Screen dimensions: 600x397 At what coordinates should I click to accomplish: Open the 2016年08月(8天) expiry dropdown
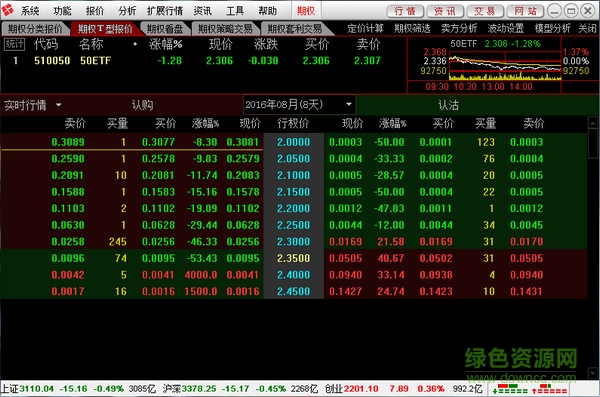coord(299,105)
